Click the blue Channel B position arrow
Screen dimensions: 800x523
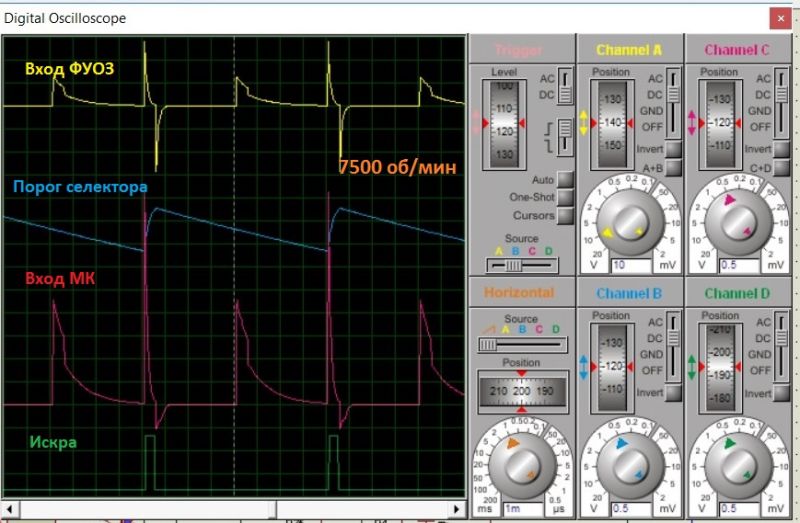pyautogui.click(x=584, y=367)
